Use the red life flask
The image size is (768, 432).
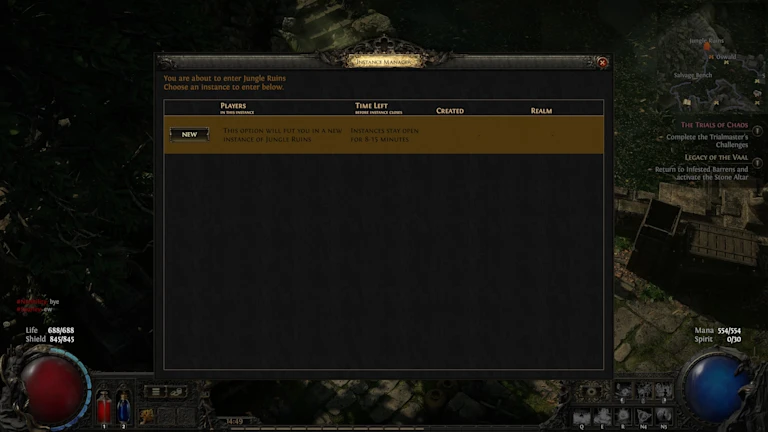pos(104,408)
